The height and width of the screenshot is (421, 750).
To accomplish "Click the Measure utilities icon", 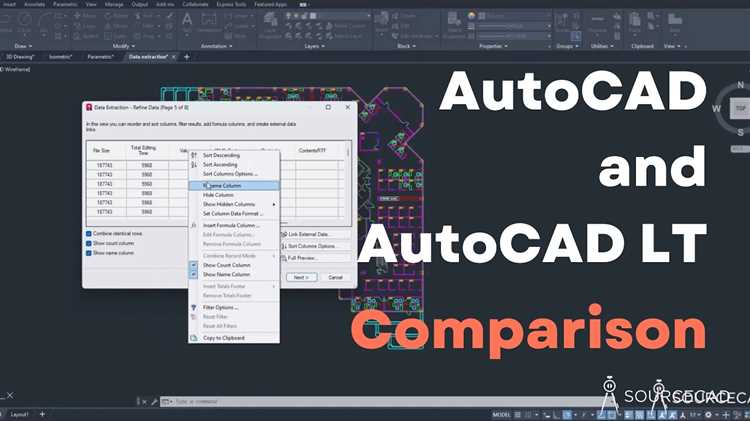I will [x=597, y=20].
